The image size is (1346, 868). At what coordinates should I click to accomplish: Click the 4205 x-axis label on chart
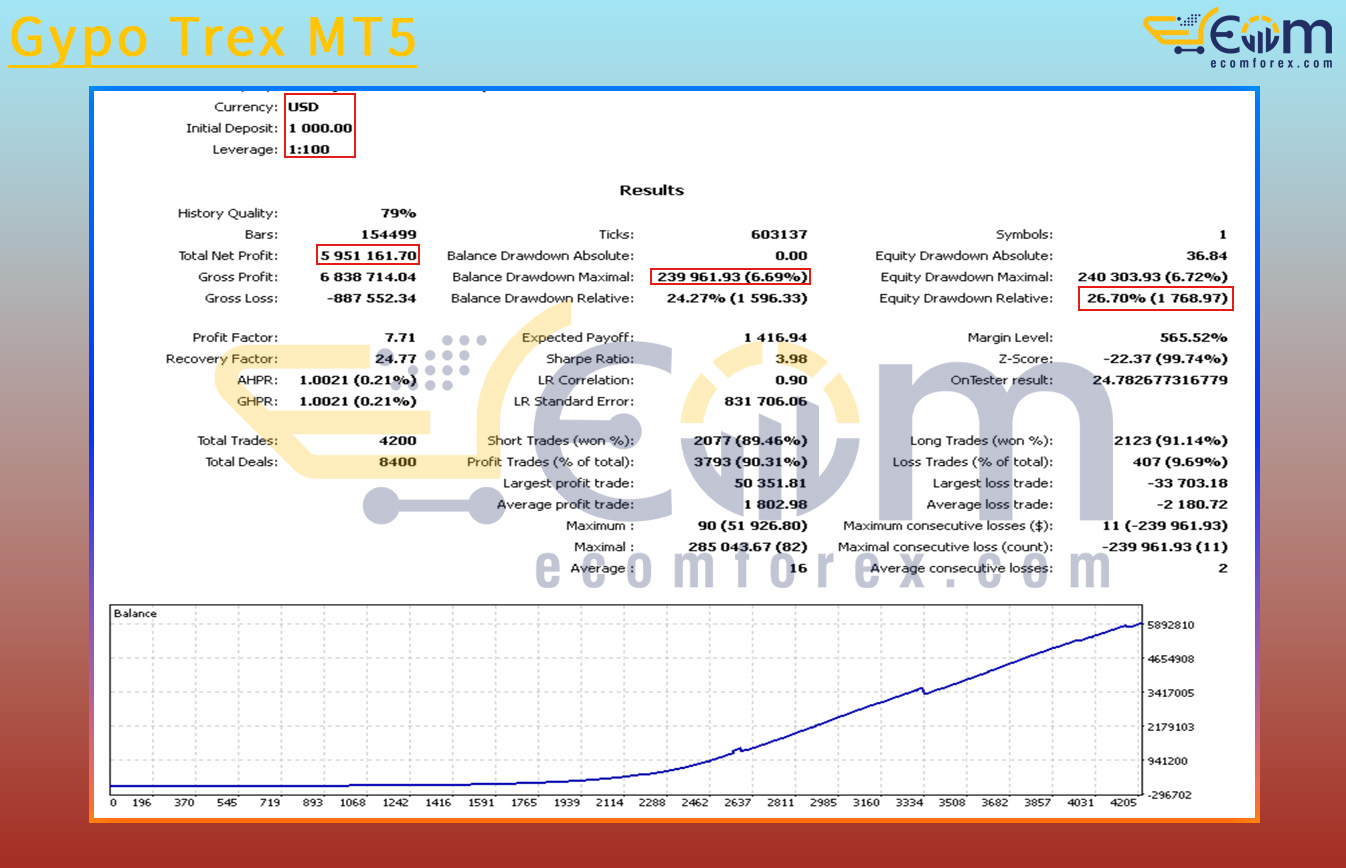1122,802
